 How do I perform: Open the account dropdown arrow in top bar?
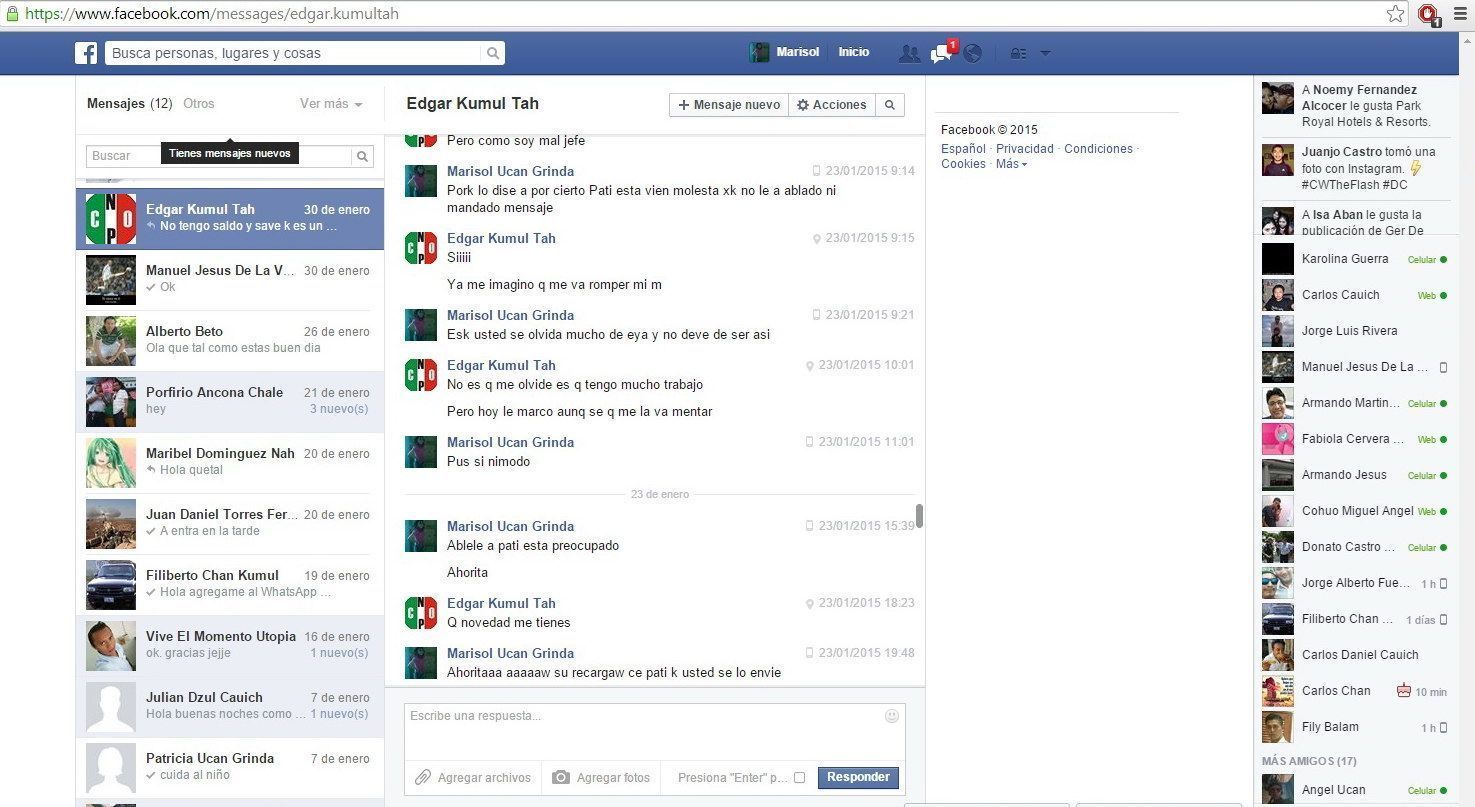tap(1045, 53)
